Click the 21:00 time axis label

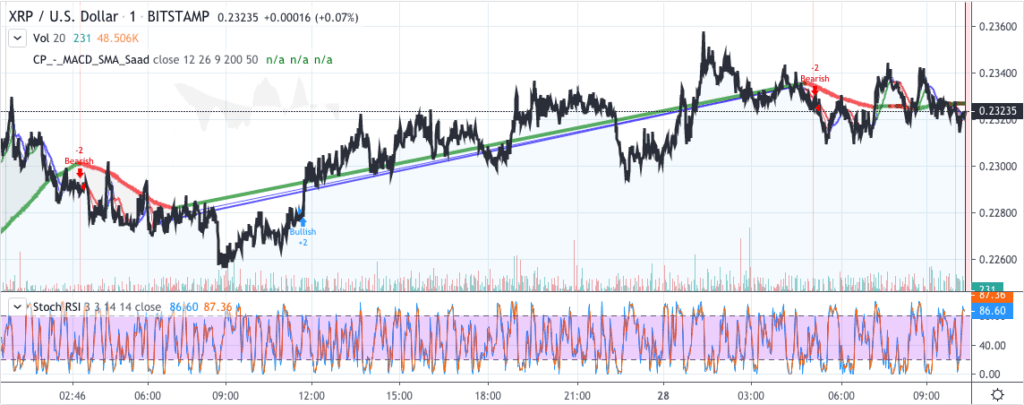coord(578,396)
